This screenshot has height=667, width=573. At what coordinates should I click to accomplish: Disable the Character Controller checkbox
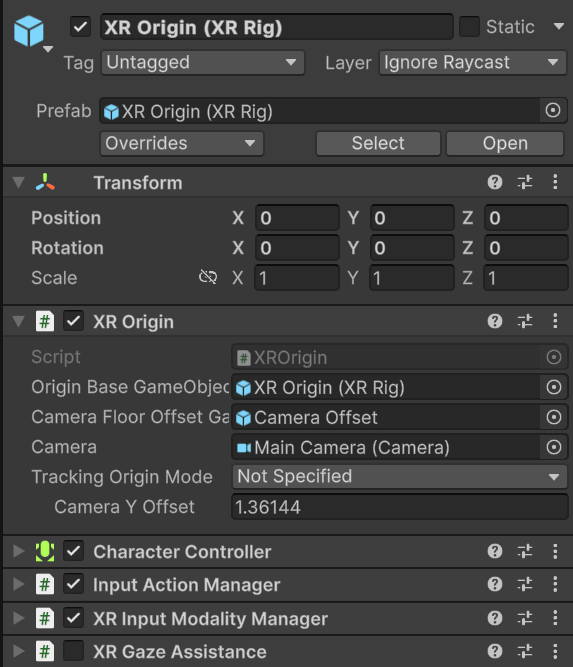[74, 551]
